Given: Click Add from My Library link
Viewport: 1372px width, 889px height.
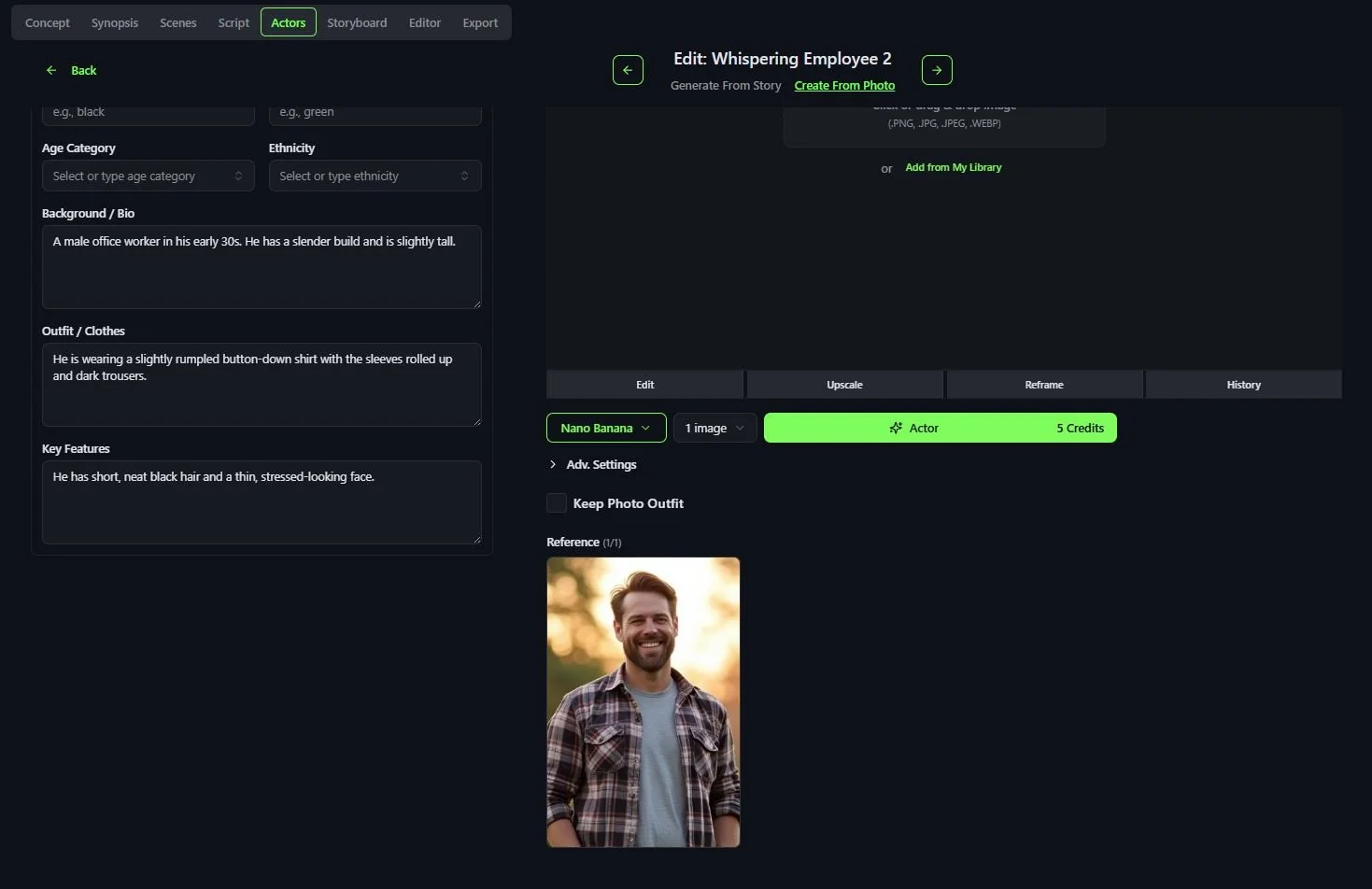Looking at the screenshot, I should pos(954,167).
